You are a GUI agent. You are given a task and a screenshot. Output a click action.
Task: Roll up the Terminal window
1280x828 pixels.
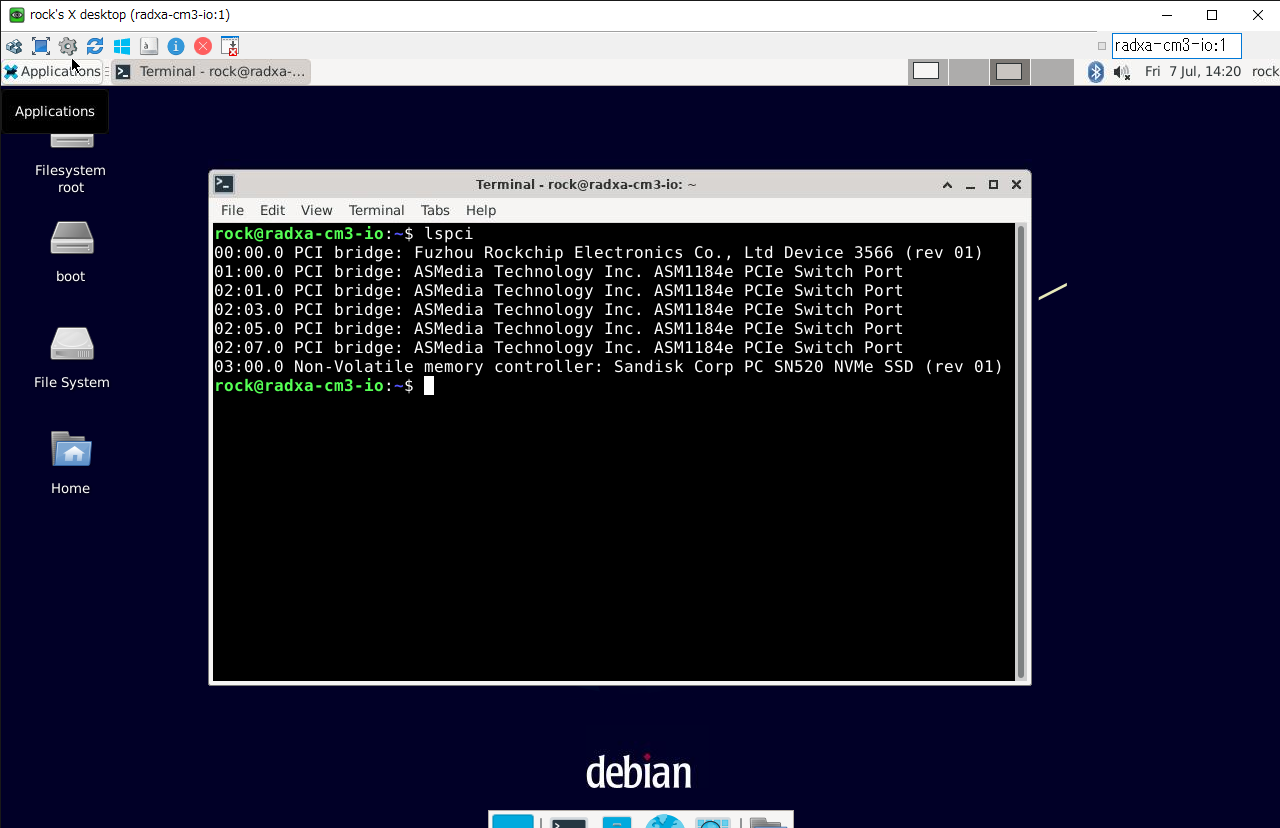947,185
